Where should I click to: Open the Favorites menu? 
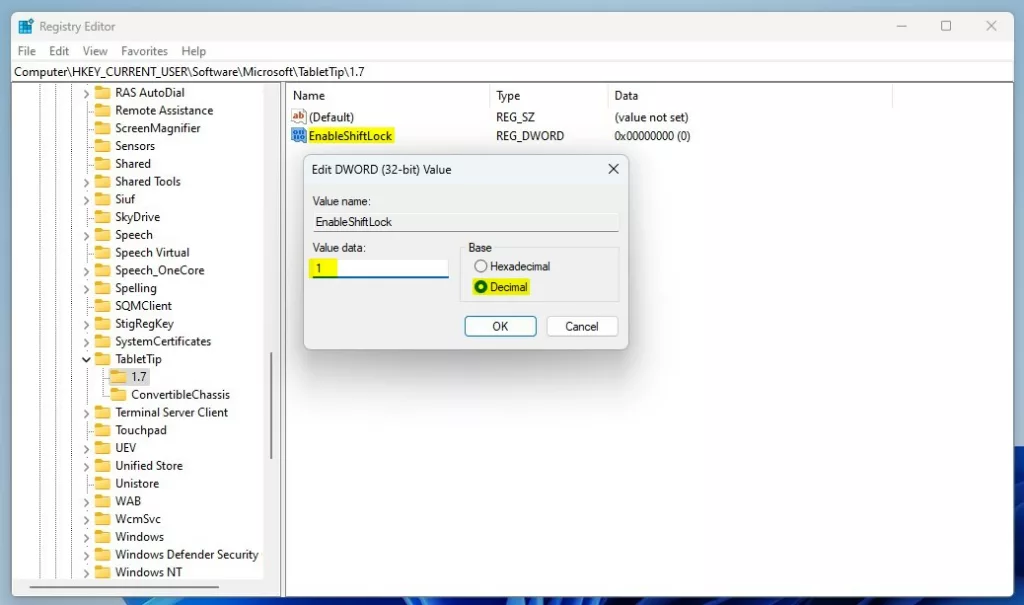tap(144, 51)
